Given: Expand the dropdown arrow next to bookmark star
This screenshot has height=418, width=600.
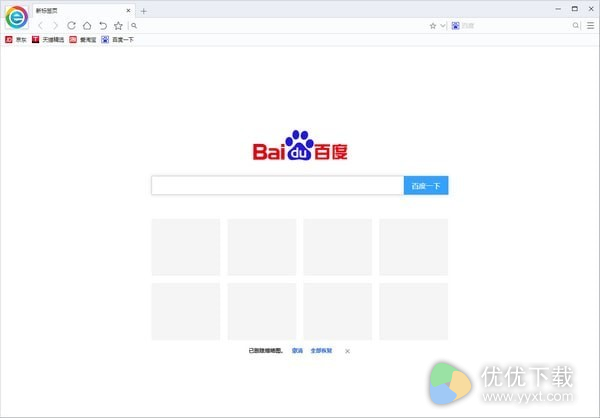Looking at the screenshot, I should click(442, 26).
